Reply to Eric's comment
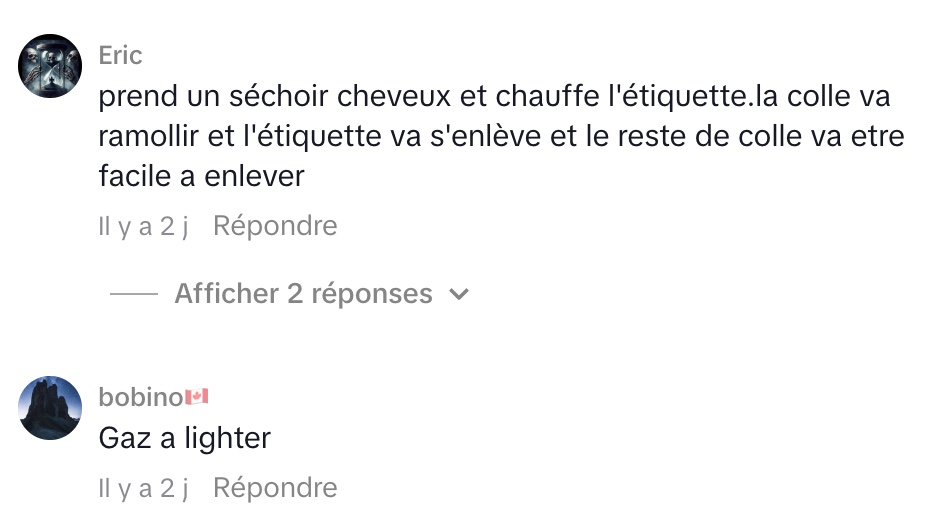This screenshot has width=936, height=528. pyautogui.click(x=275, y=226)
